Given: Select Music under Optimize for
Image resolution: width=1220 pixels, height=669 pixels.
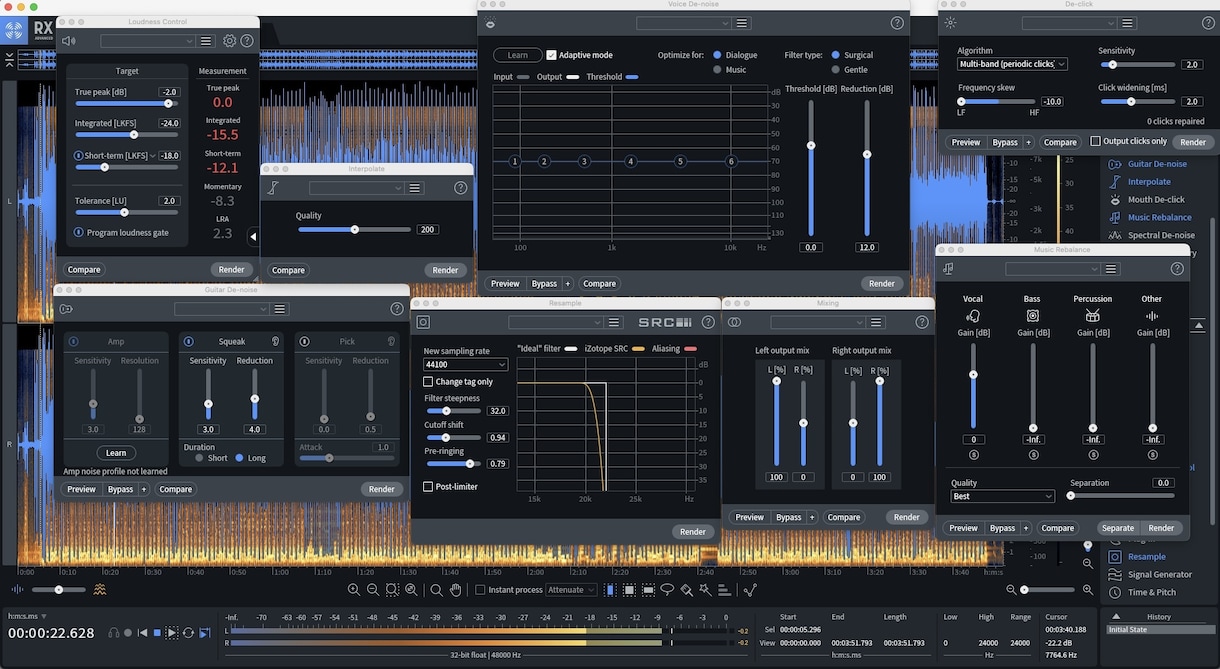Looking at the screenshot, I should pyautogui.click(x=717, y=70).
